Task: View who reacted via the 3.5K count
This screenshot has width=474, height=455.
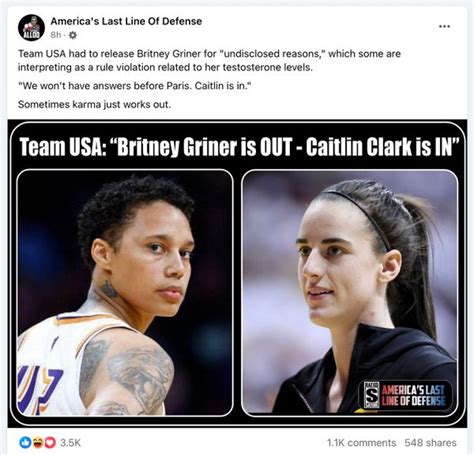Action: point(70,443)
